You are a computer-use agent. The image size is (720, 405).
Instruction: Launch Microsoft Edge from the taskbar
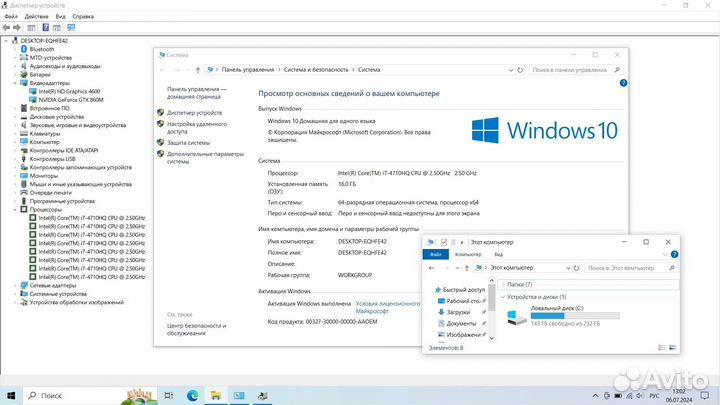pos(192,395)
